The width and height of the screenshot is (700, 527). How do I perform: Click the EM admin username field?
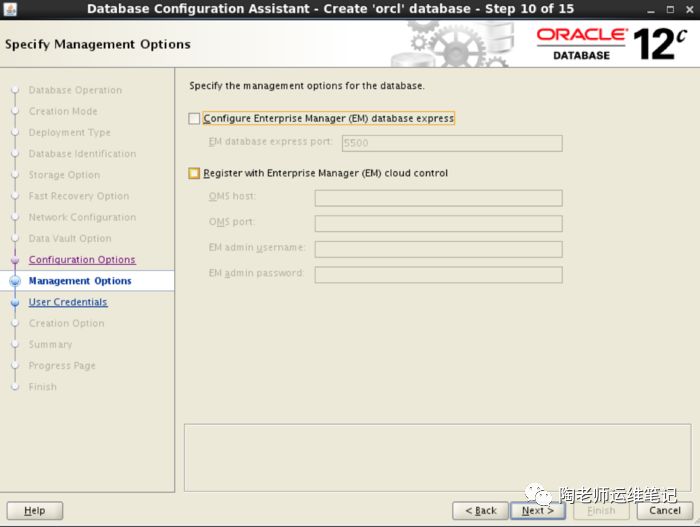tap(438, 249)
